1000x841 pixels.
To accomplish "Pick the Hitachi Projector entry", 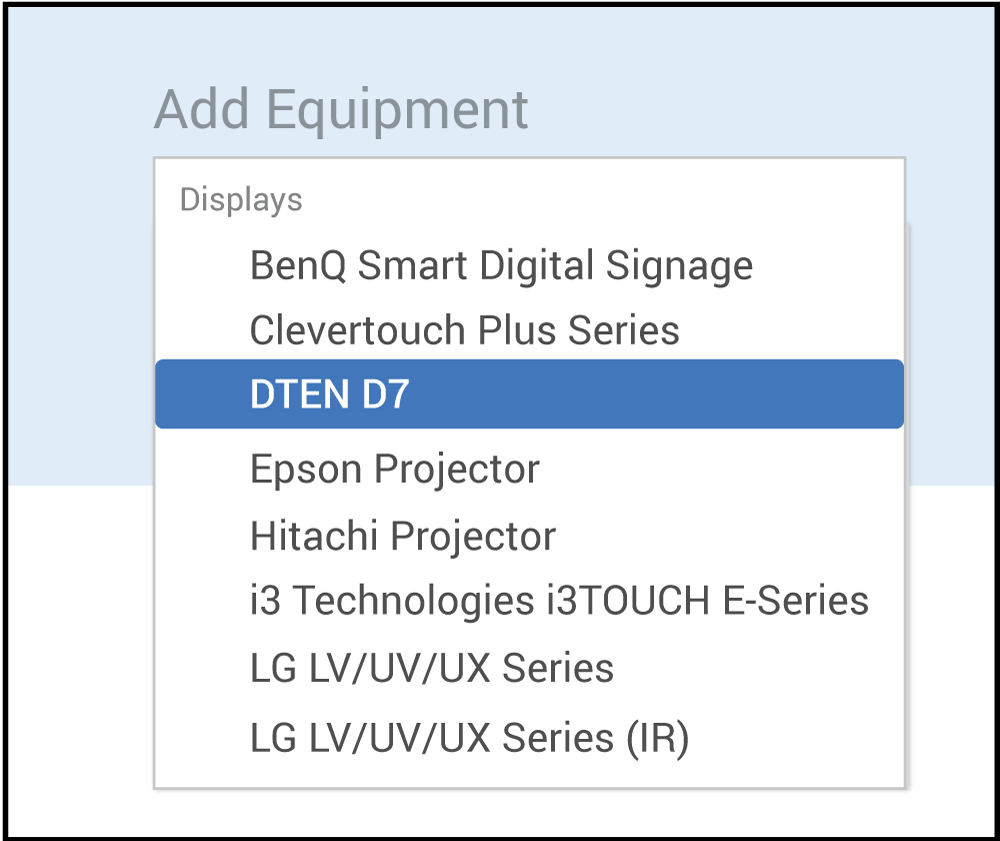I will (x=403, y=536).
